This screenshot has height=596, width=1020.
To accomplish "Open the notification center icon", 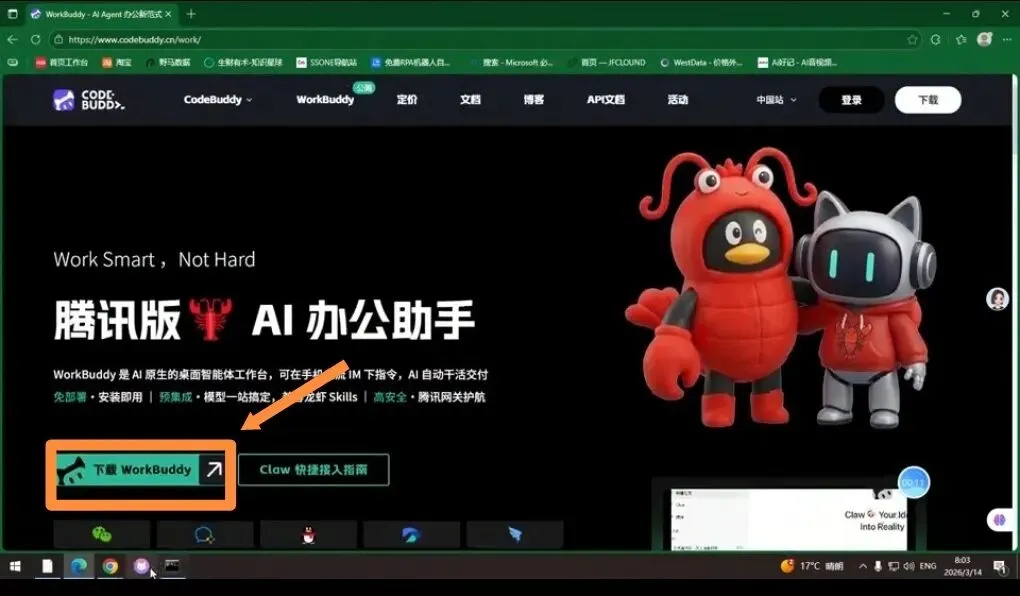I will pos(999,566).
